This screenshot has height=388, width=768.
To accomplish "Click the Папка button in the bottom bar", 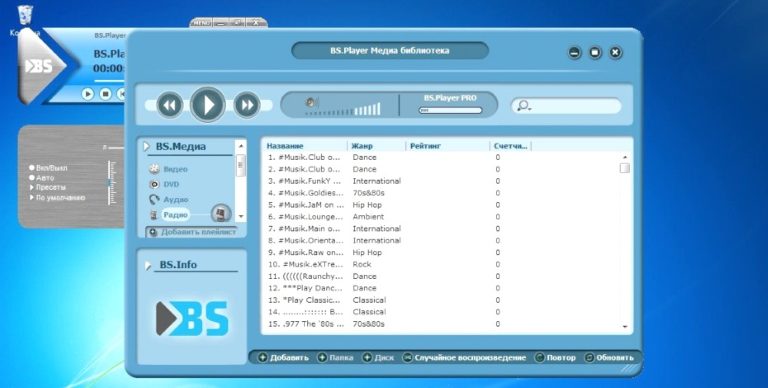I will (x=336, y=358).
